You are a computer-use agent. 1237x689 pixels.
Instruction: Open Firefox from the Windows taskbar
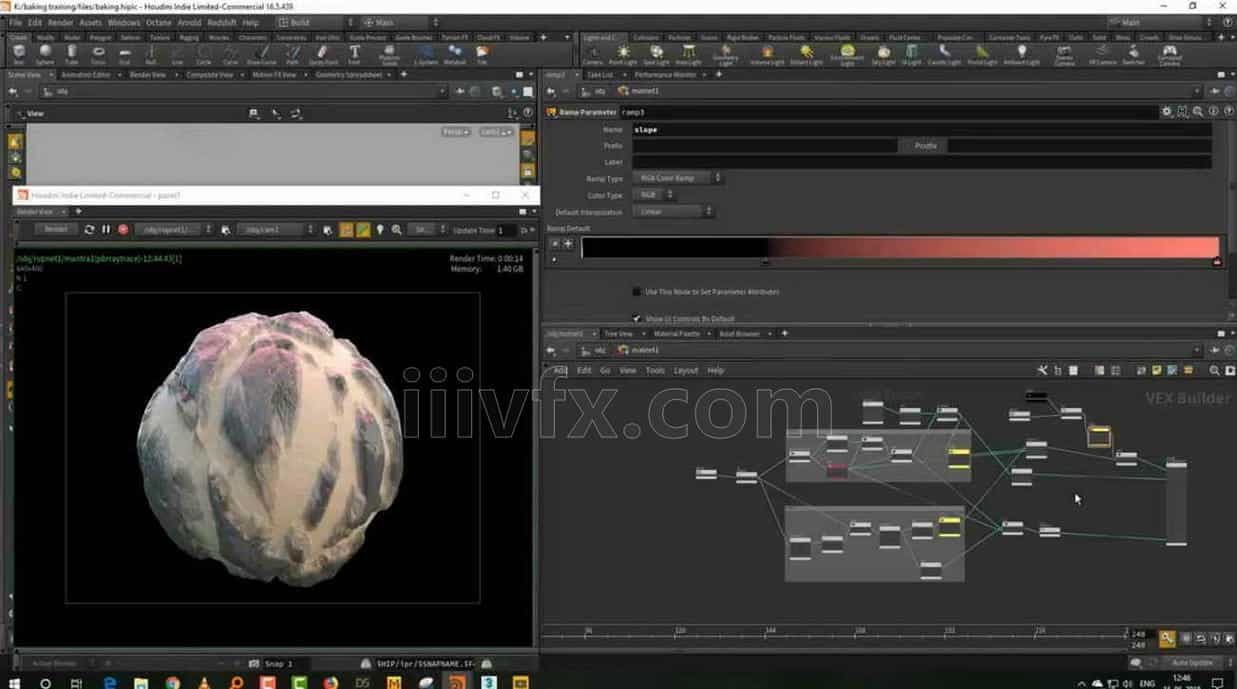click(330, 683)
